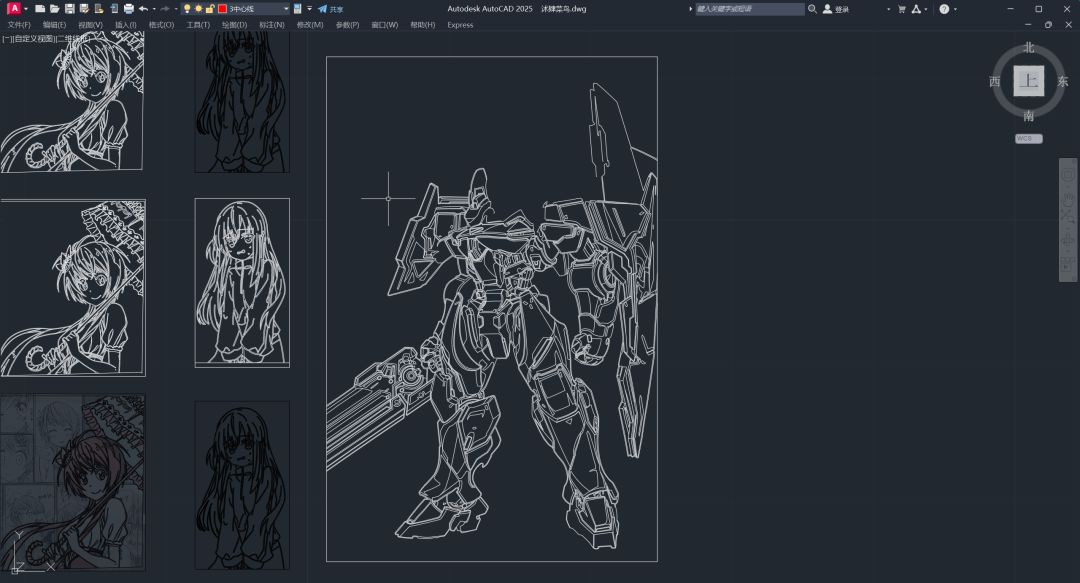
Task: Click the Autodesk App Store cart icon
Action: 901,9
